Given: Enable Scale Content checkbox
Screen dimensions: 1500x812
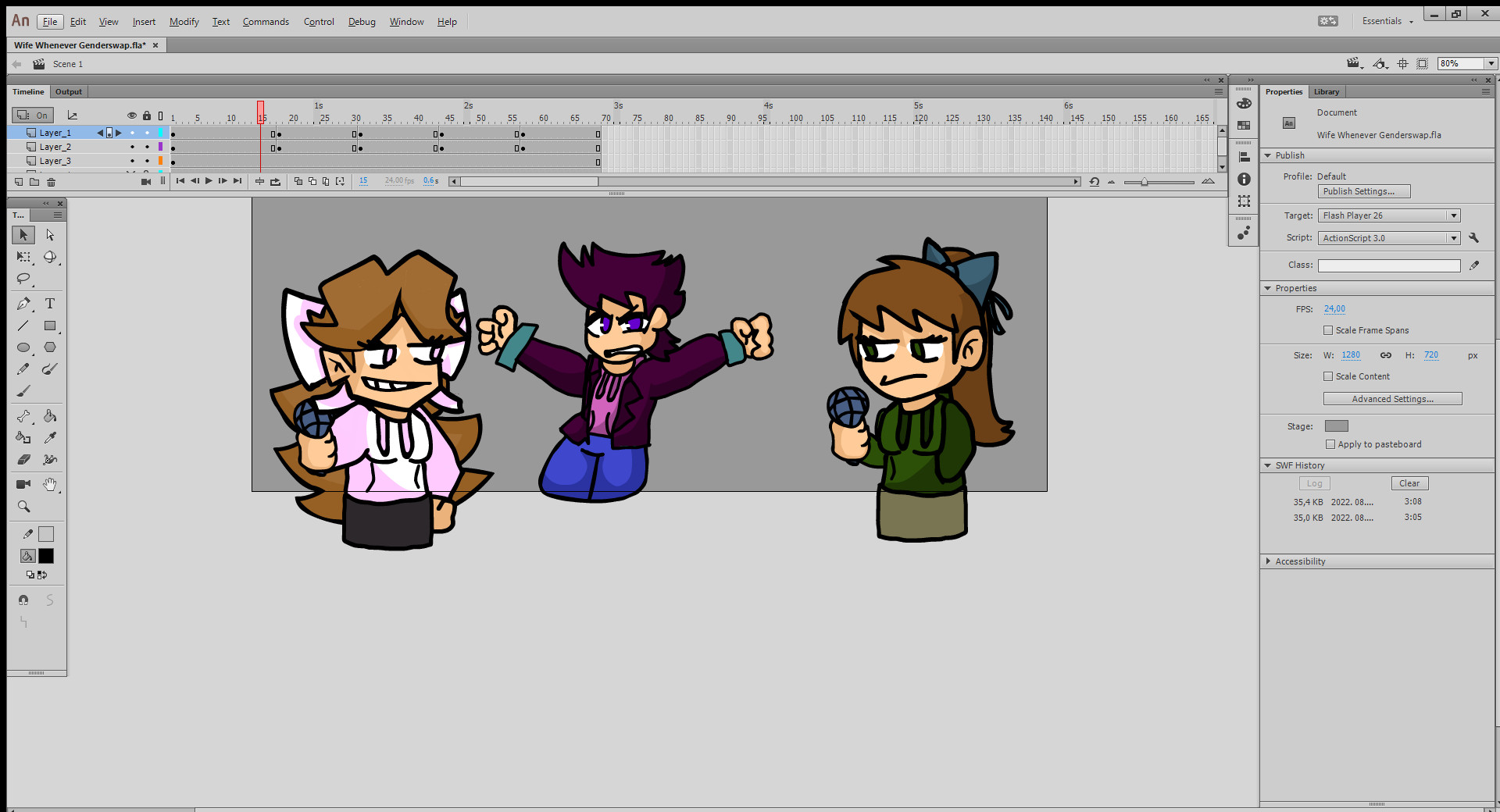Looking at the screenshot, I should 1328,376.
